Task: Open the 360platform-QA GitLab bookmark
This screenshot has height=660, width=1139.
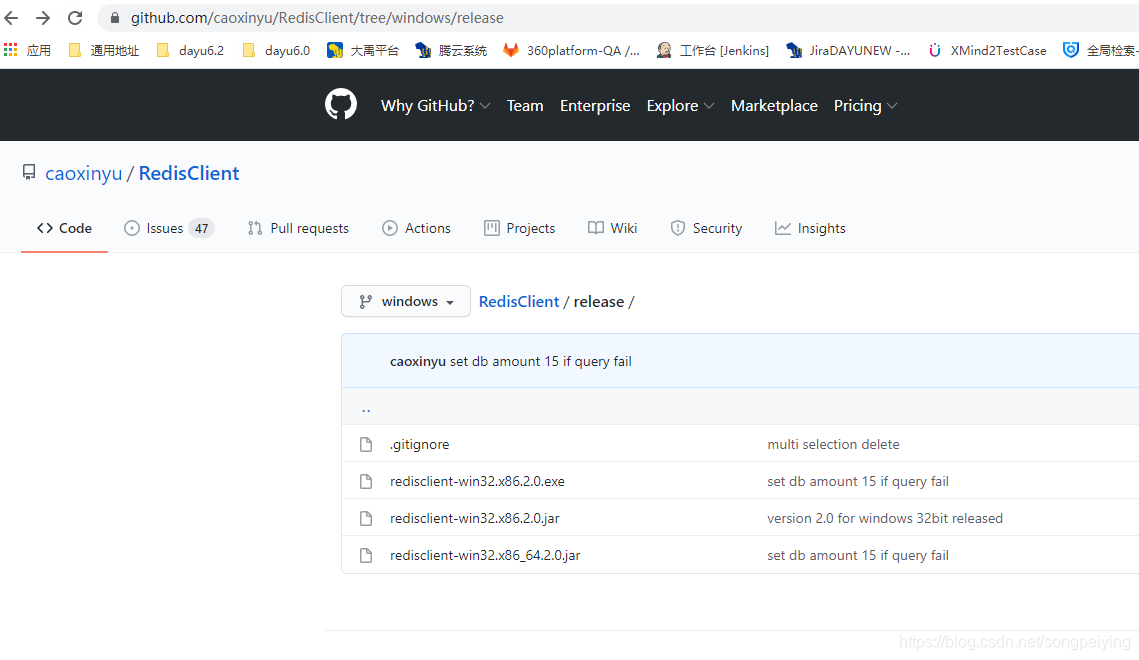Action: [572, 50]
